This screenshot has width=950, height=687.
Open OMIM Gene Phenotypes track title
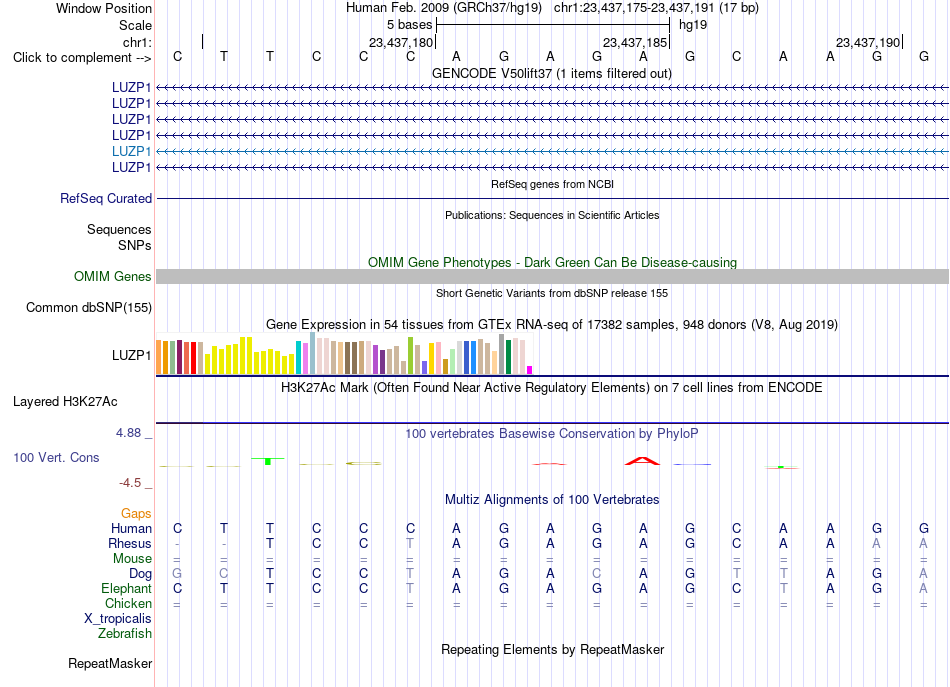click(552, 262)
